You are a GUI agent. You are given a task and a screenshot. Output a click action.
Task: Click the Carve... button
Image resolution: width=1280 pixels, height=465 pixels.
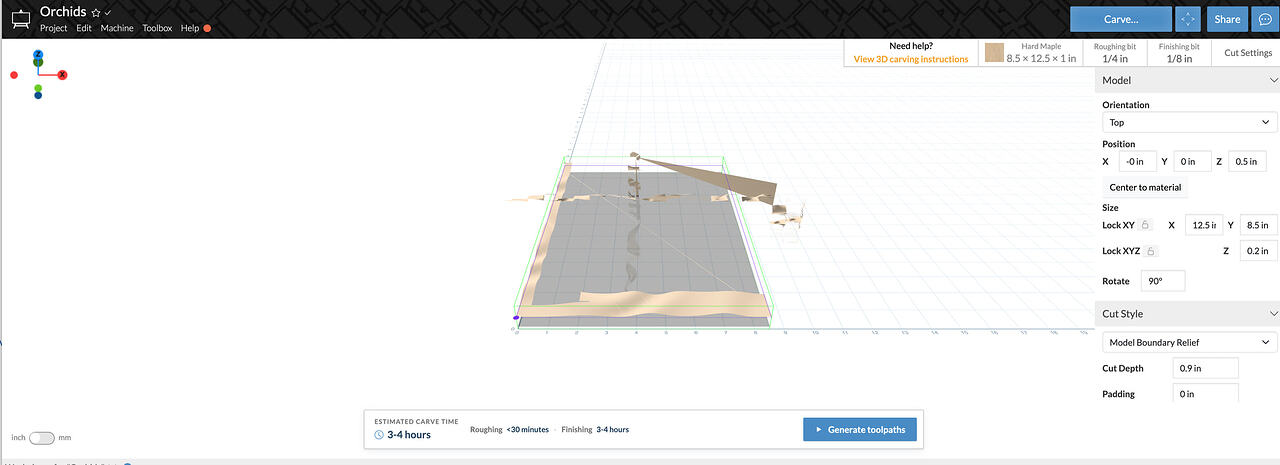(x=1120, y=19)
